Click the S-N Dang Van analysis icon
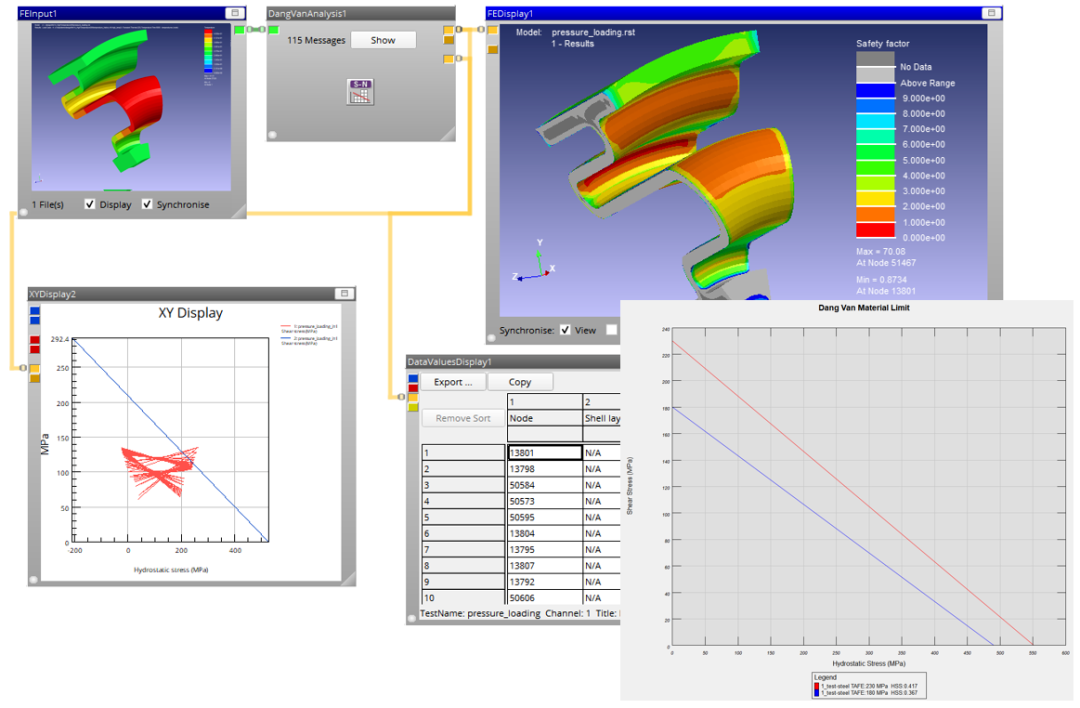 360,91
